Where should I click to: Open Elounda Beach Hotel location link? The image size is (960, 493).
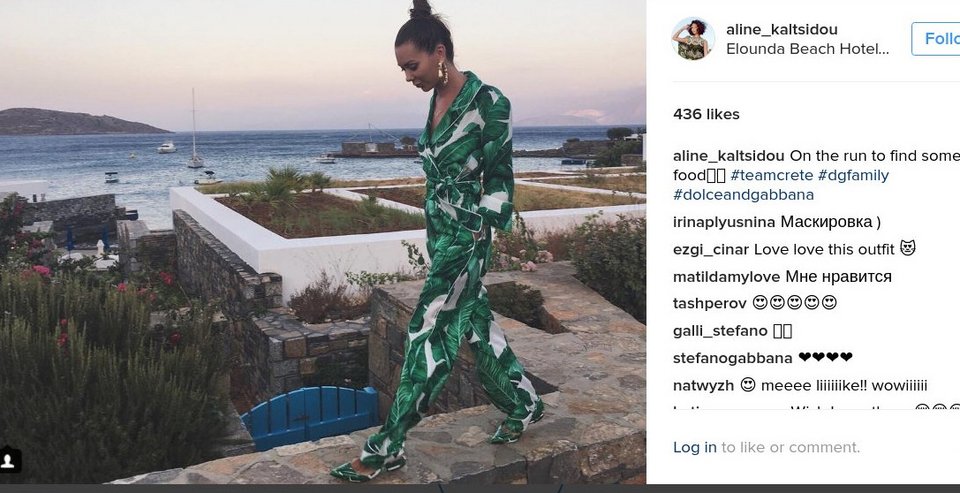(x=808, y=49)
